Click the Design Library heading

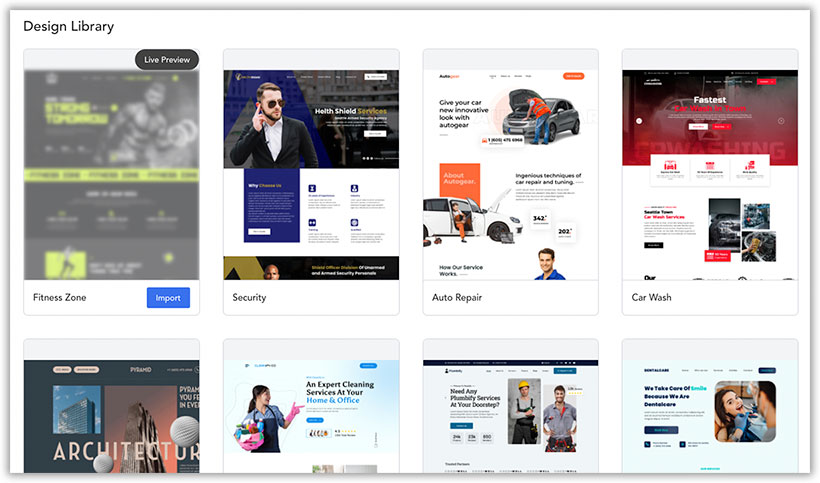point(69,26)
